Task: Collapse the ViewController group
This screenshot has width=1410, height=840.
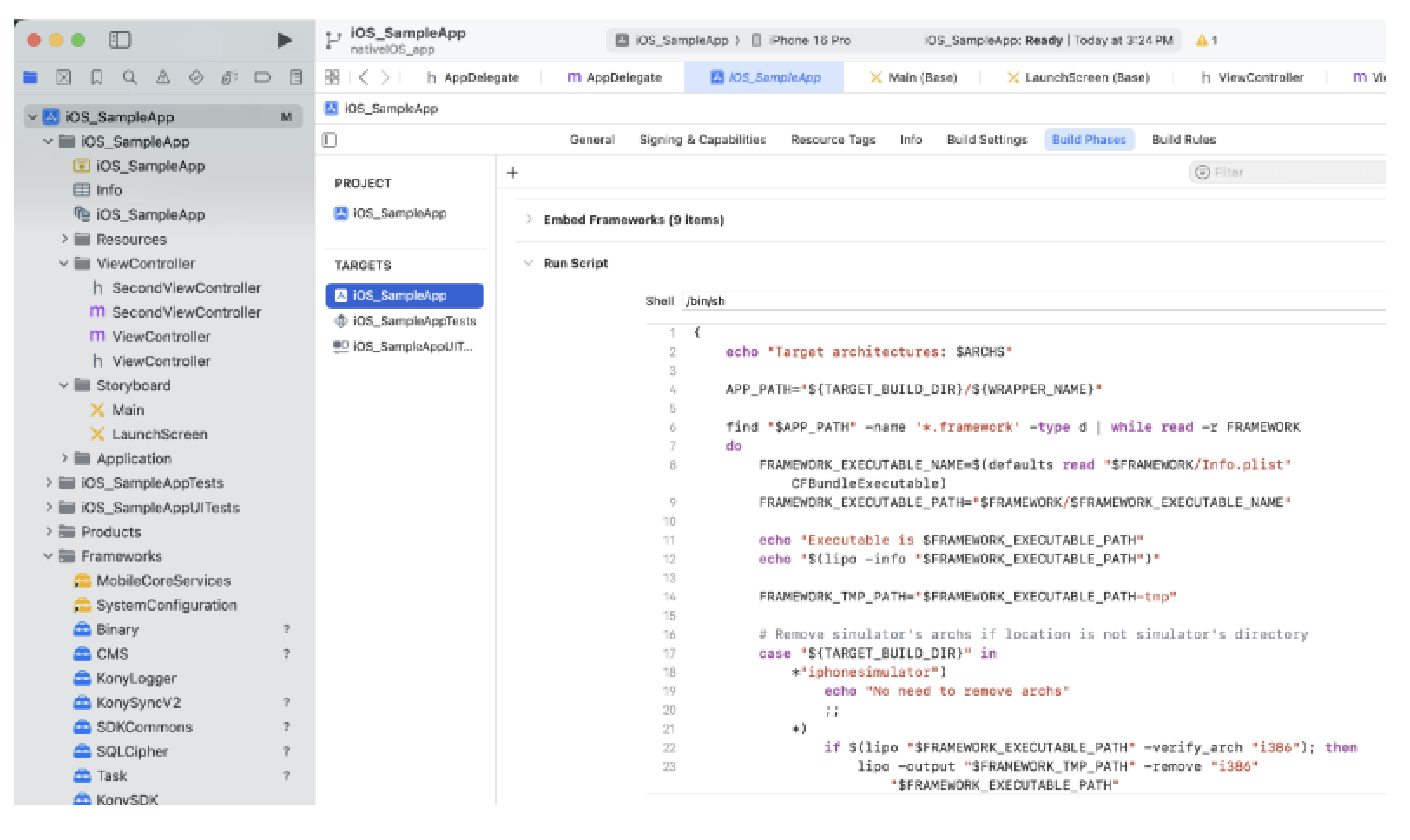Action: [64, 263]
